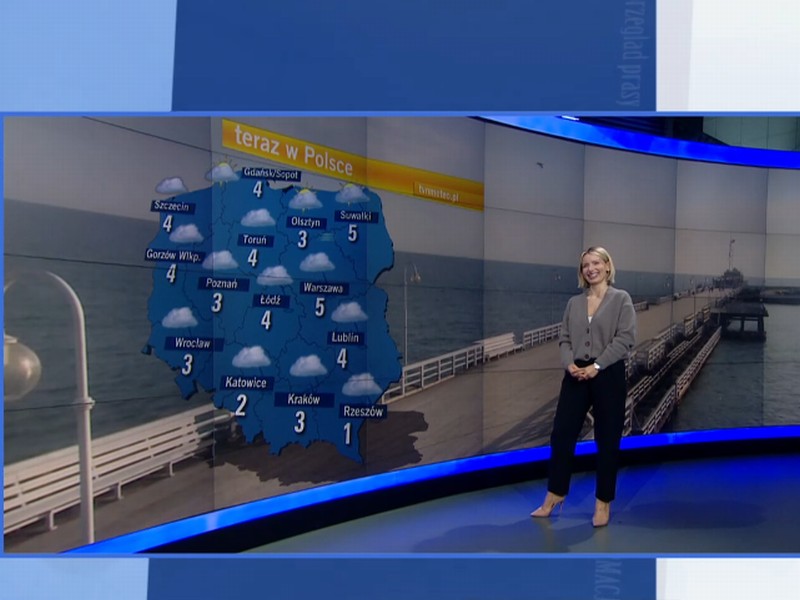The height and width of the screenshot is (600, 800).
Task: Click the cloud icon above Katowice
Action: [252, 357]
